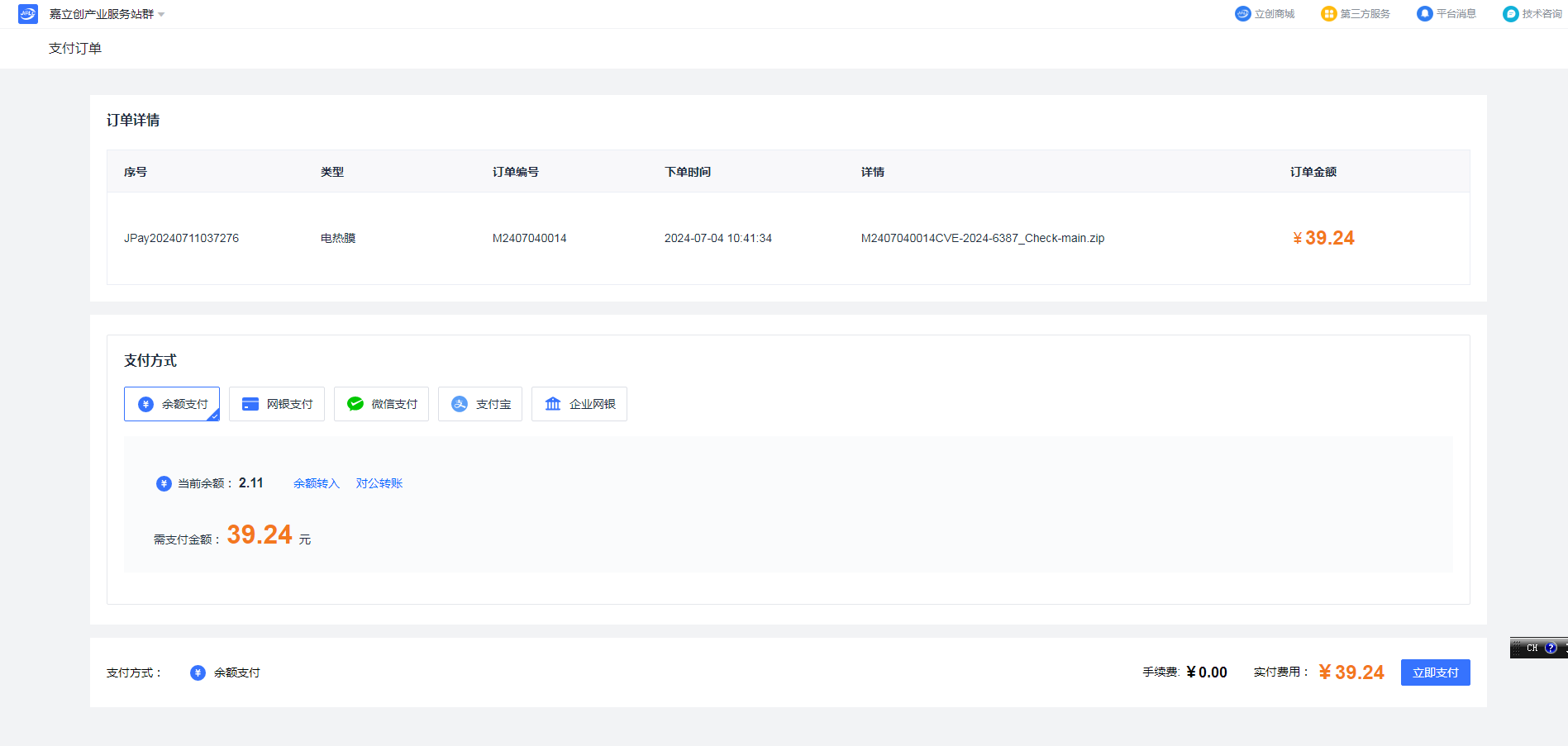Click the 订单金额 column header
The width and height of the screenshot is (1568, 746).
coord(1313,172)
